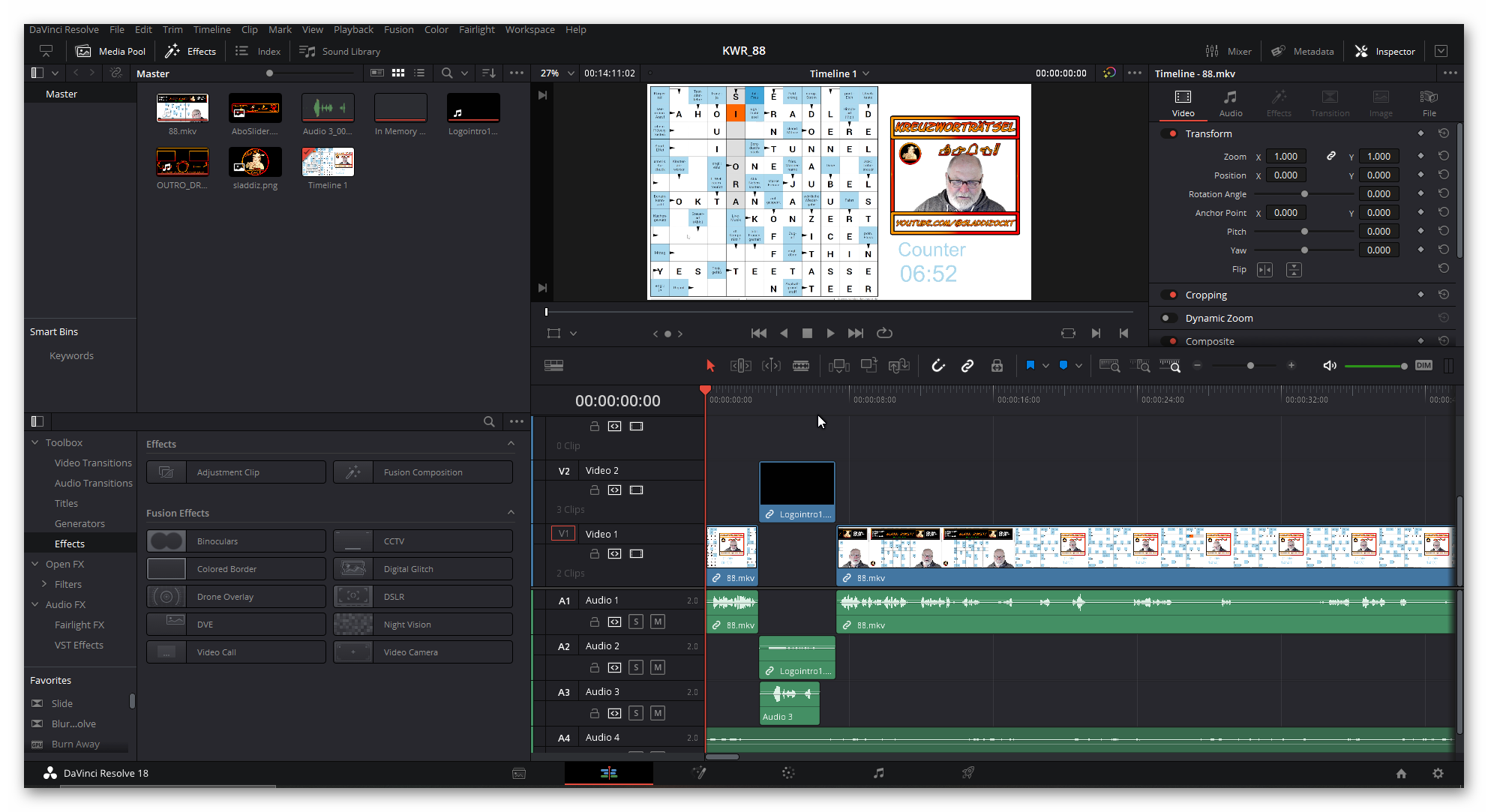Image resolution: width=1488 pixels, height=812 pixels.
Task: Mute the Audio 1 track
Action: point(657,622)
